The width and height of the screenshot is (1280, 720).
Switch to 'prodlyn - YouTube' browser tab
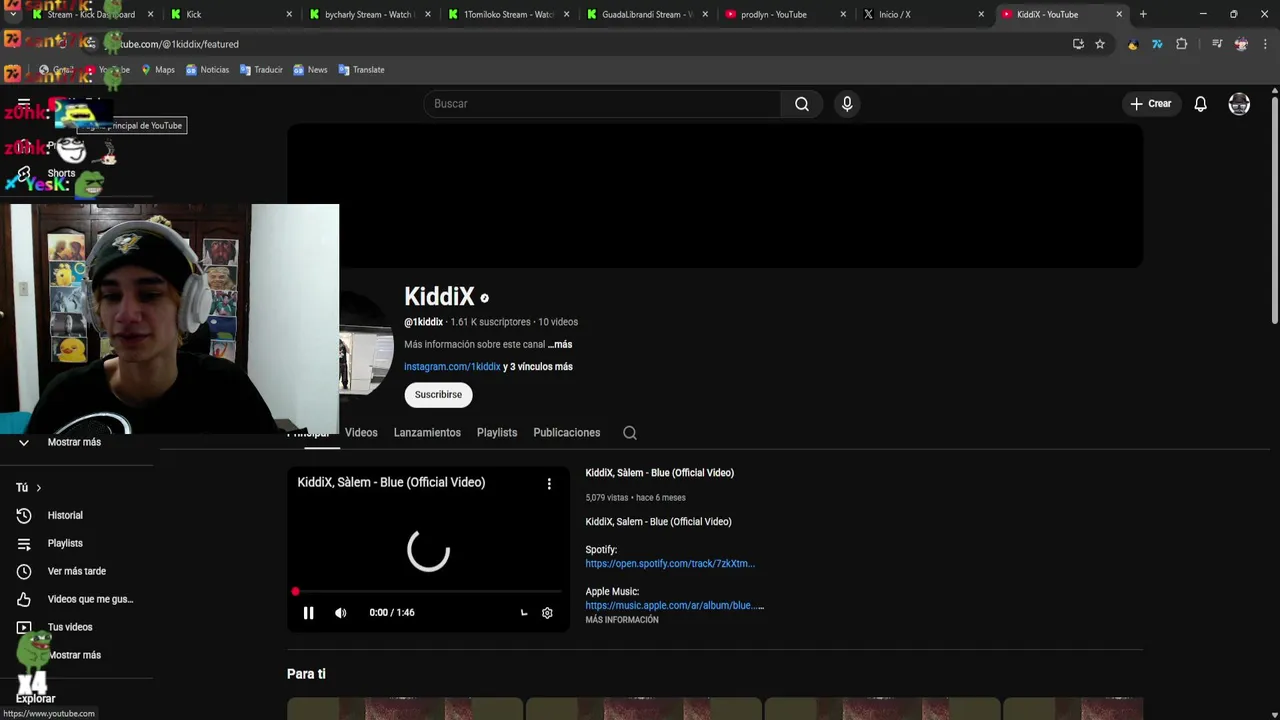(x=784, y=15)
